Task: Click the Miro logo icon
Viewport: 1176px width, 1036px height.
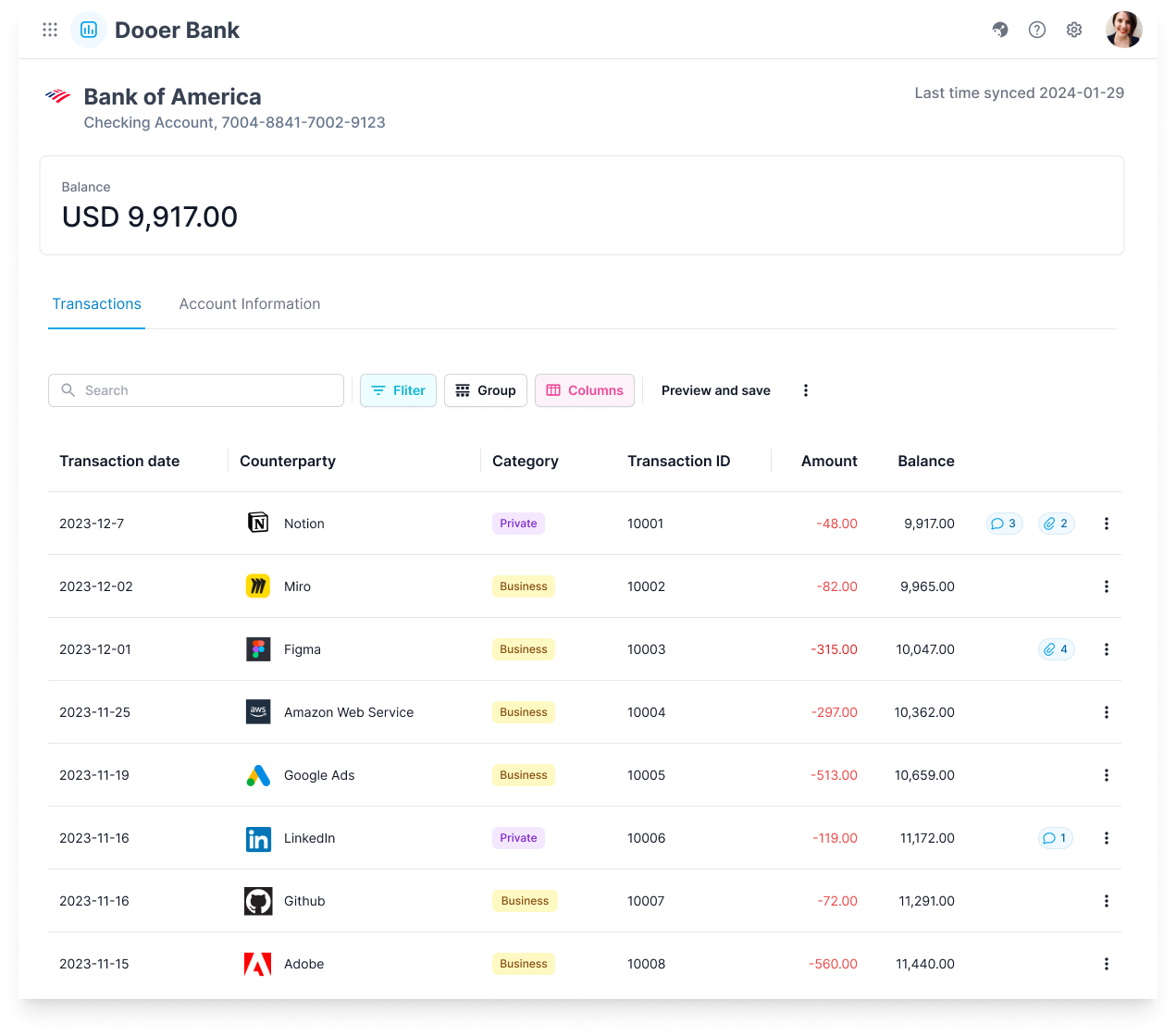Action: click(258, 586)
